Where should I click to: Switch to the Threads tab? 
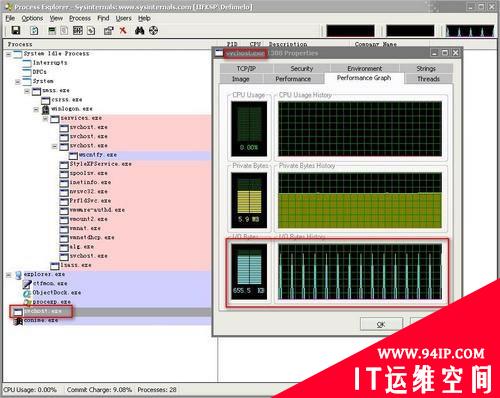point(428,79)
